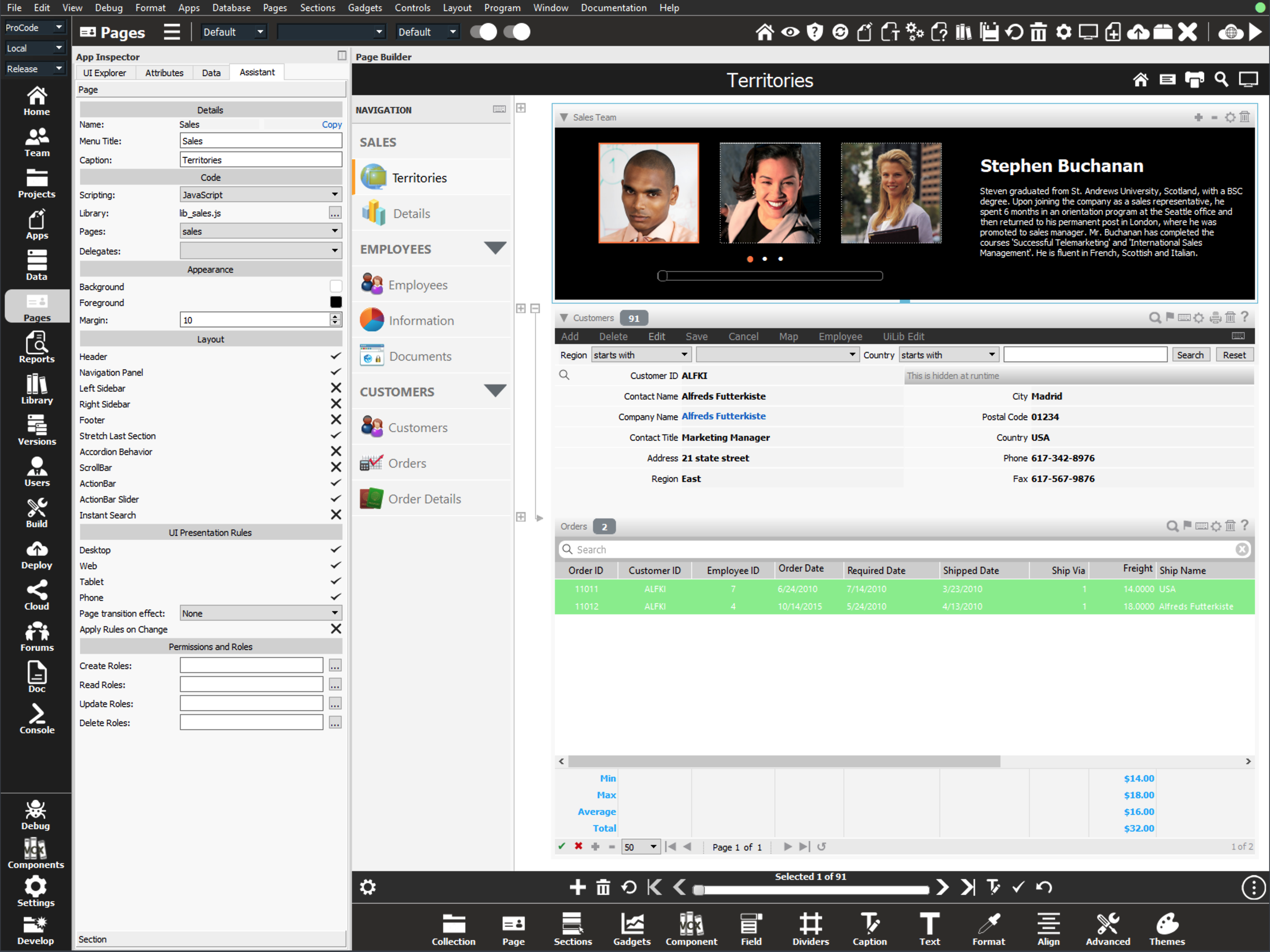
Task: Click the Library browse ellipsis button
Action: [335, 213]
